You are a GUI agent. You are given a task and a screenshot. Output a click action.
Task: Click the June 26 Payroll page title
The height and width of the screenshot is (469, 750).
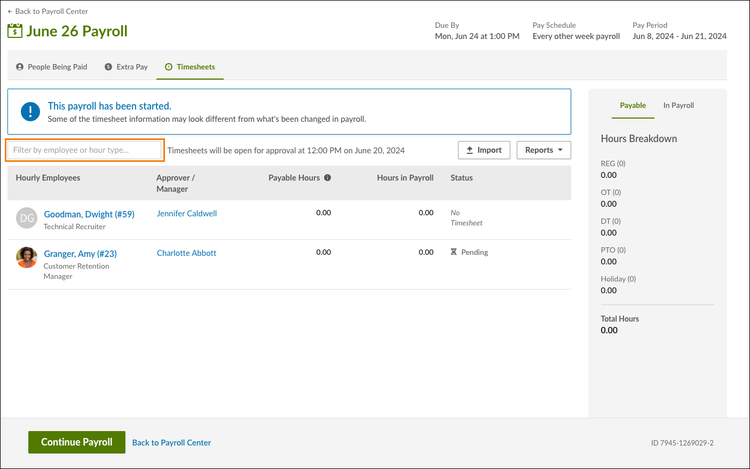click(x=77, y=31)
